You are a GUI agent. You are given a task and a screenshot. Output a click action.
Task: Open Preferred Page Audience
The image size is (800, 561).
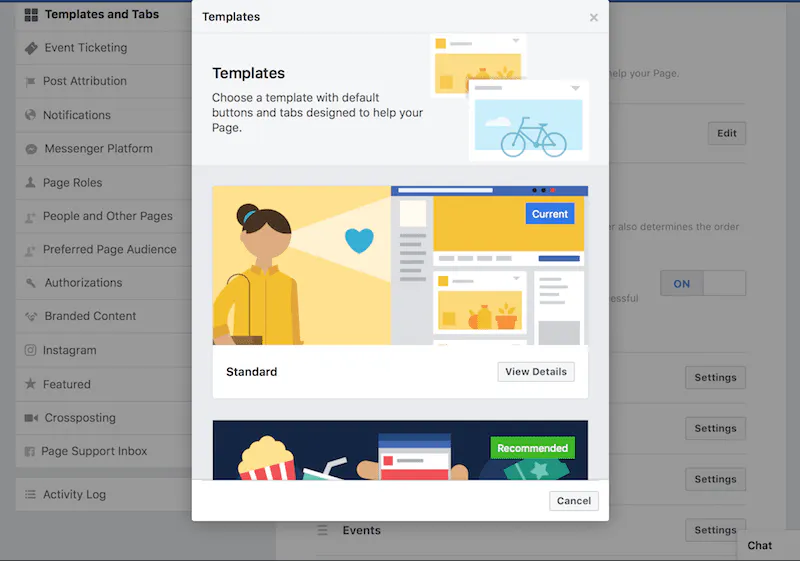click(104, 249)
